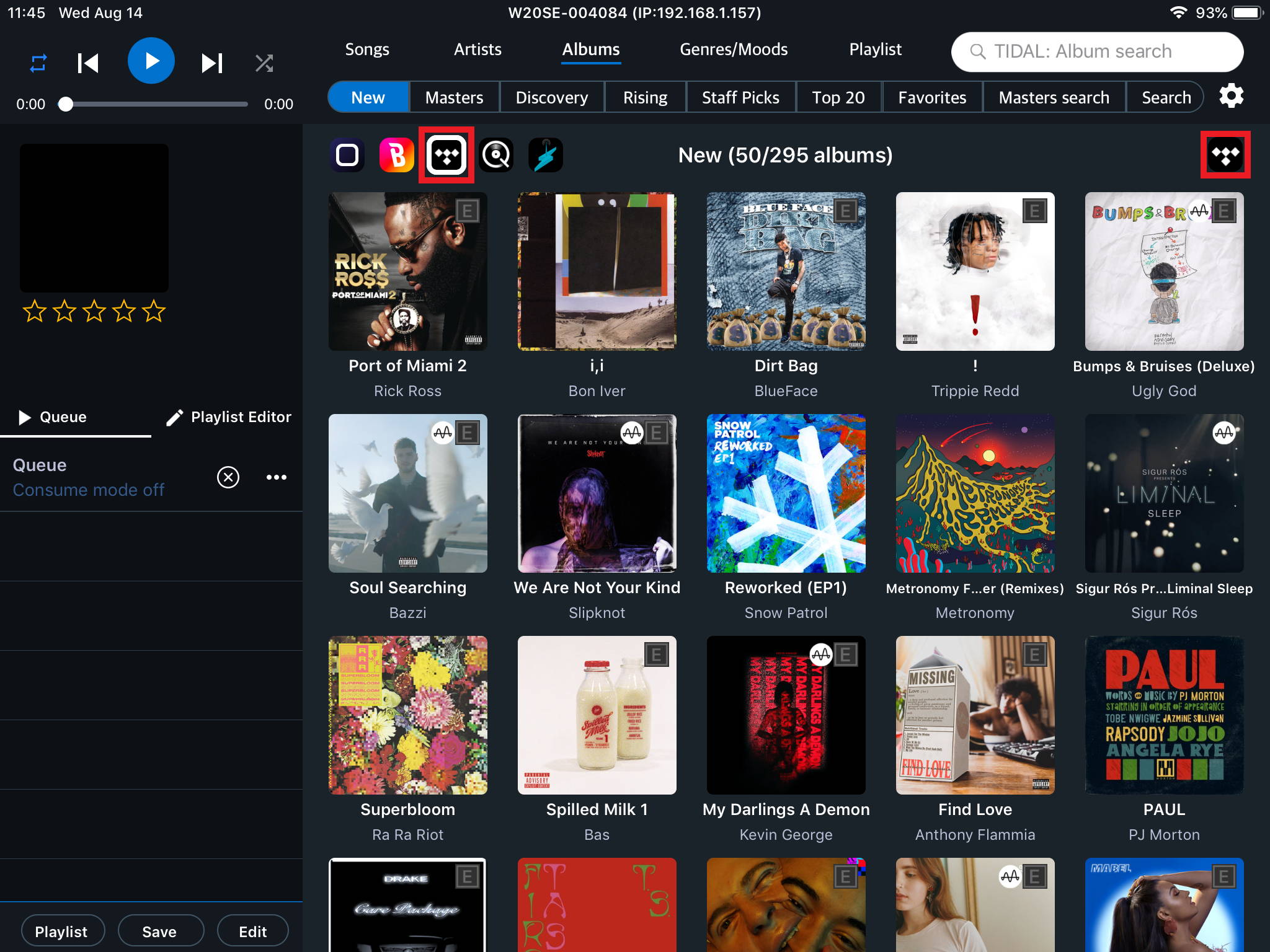
Task: Open Trippie Redd's ! album cover
Action: (x=975, y=271)
